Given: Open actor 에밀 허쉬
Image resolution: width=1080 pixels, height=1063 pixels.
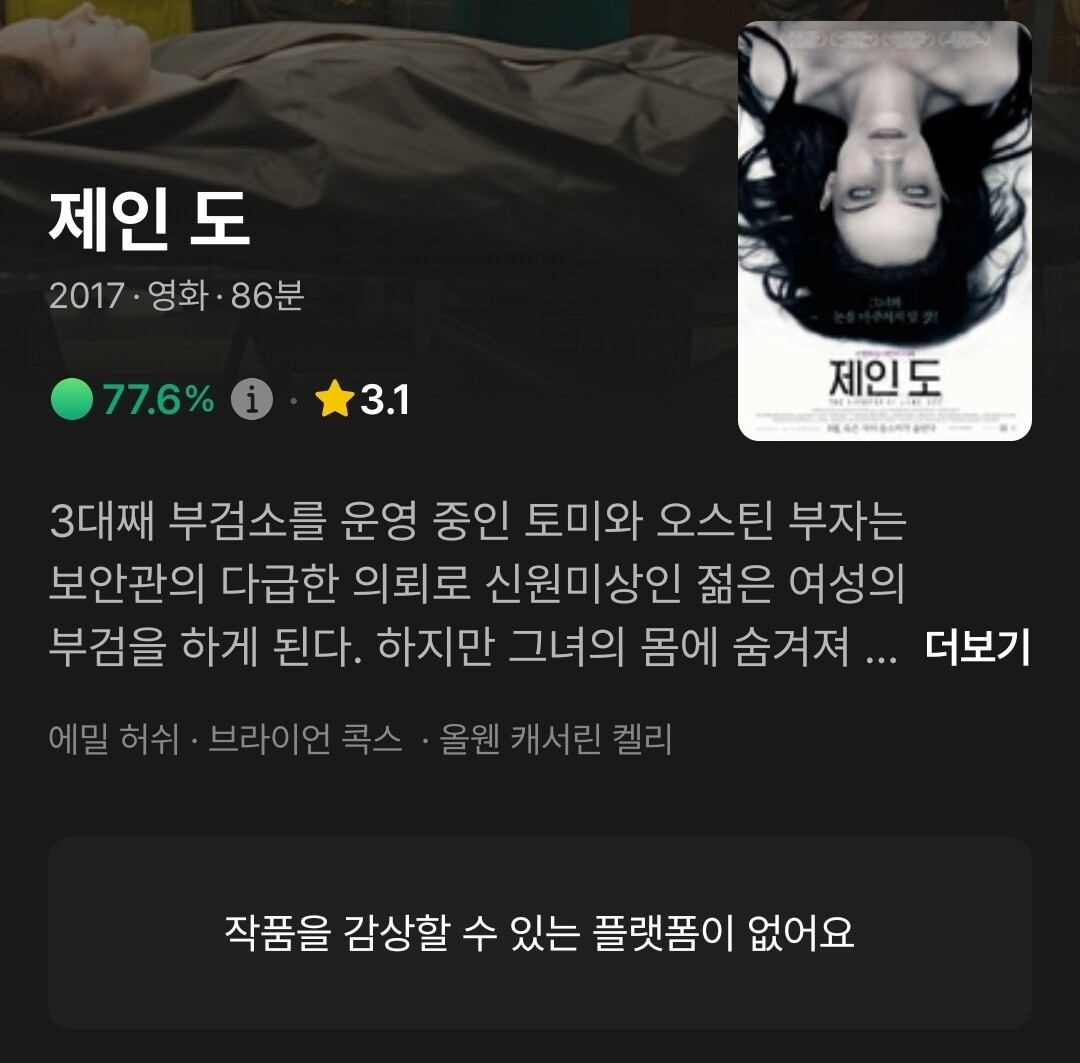Looking at the screenshot, I should coord(114,739).
